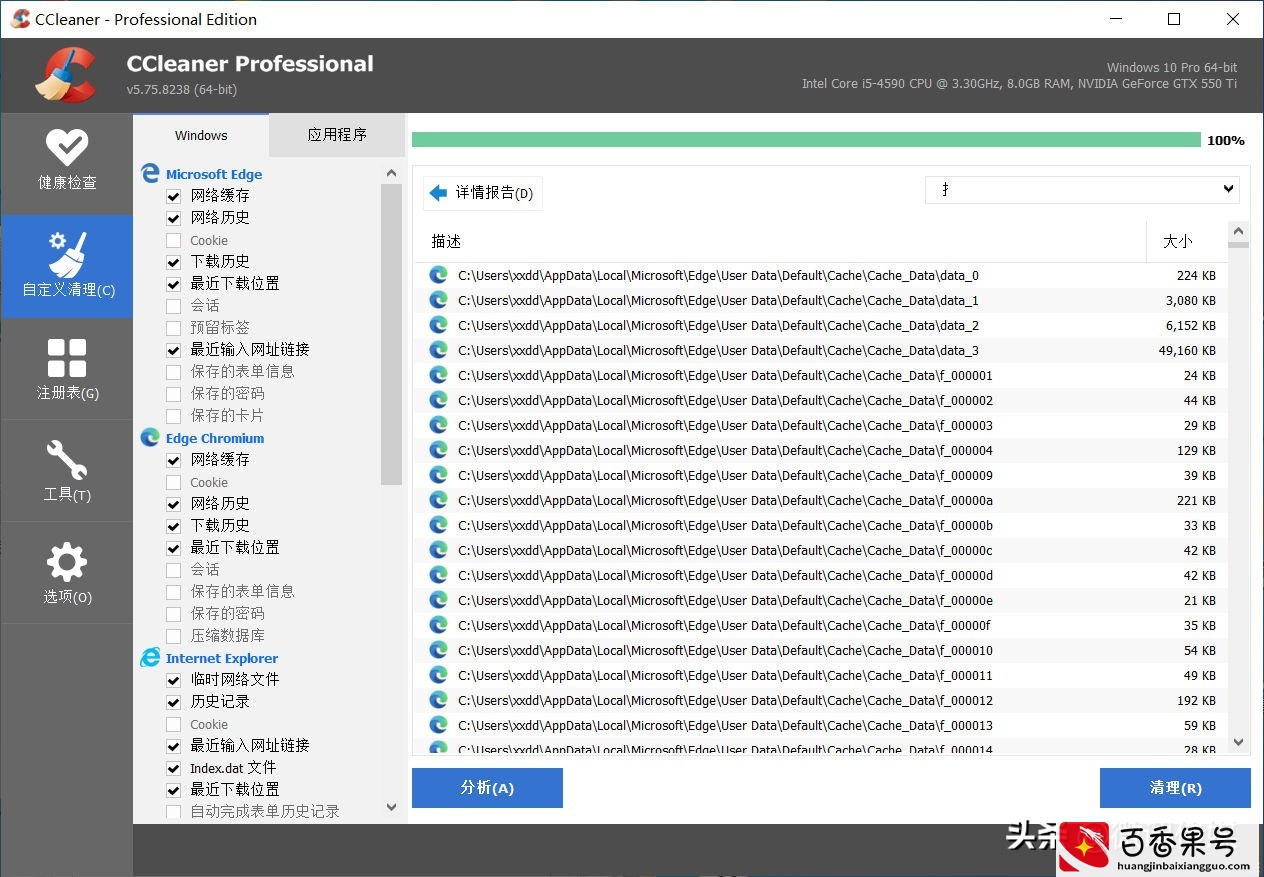Uncheck 历史记录 under Internet Explorer
The width and height of the screenshot is (1264, 877).
pyautogui.click(x=174, y=702)
